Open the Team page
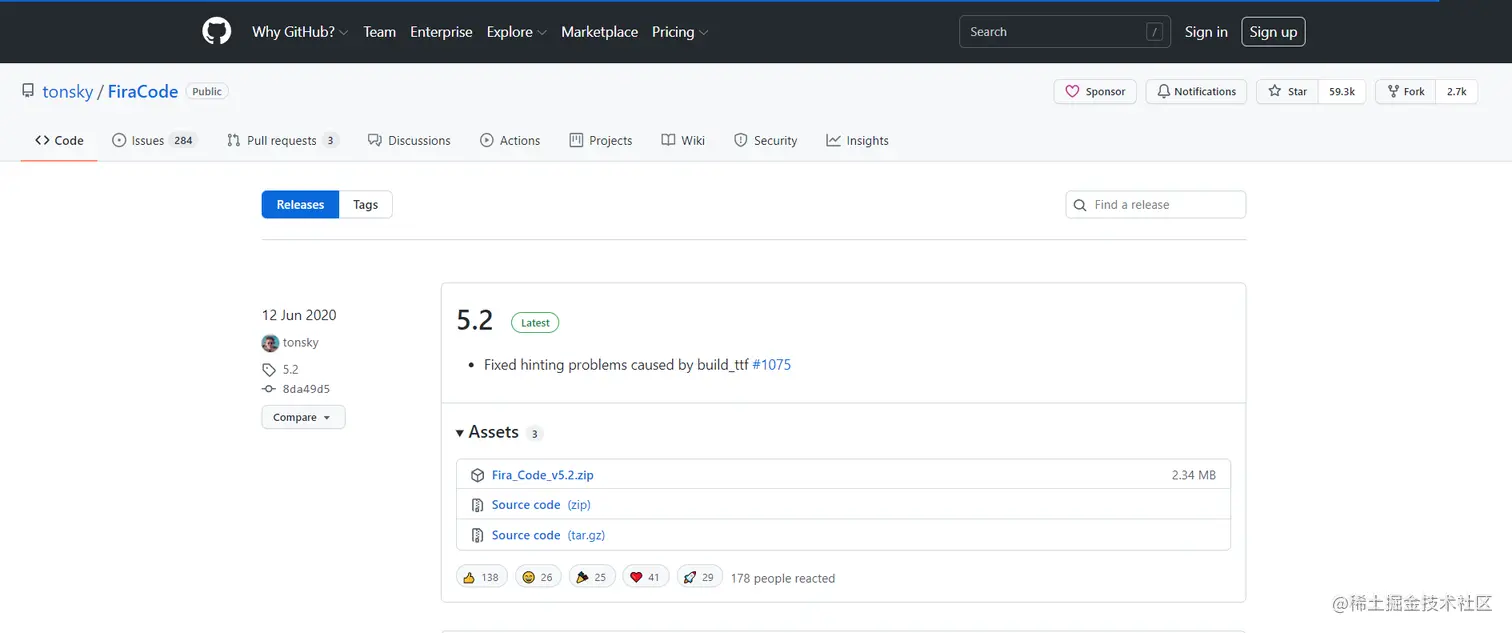The image size is (1512, 633). point(379,32)
